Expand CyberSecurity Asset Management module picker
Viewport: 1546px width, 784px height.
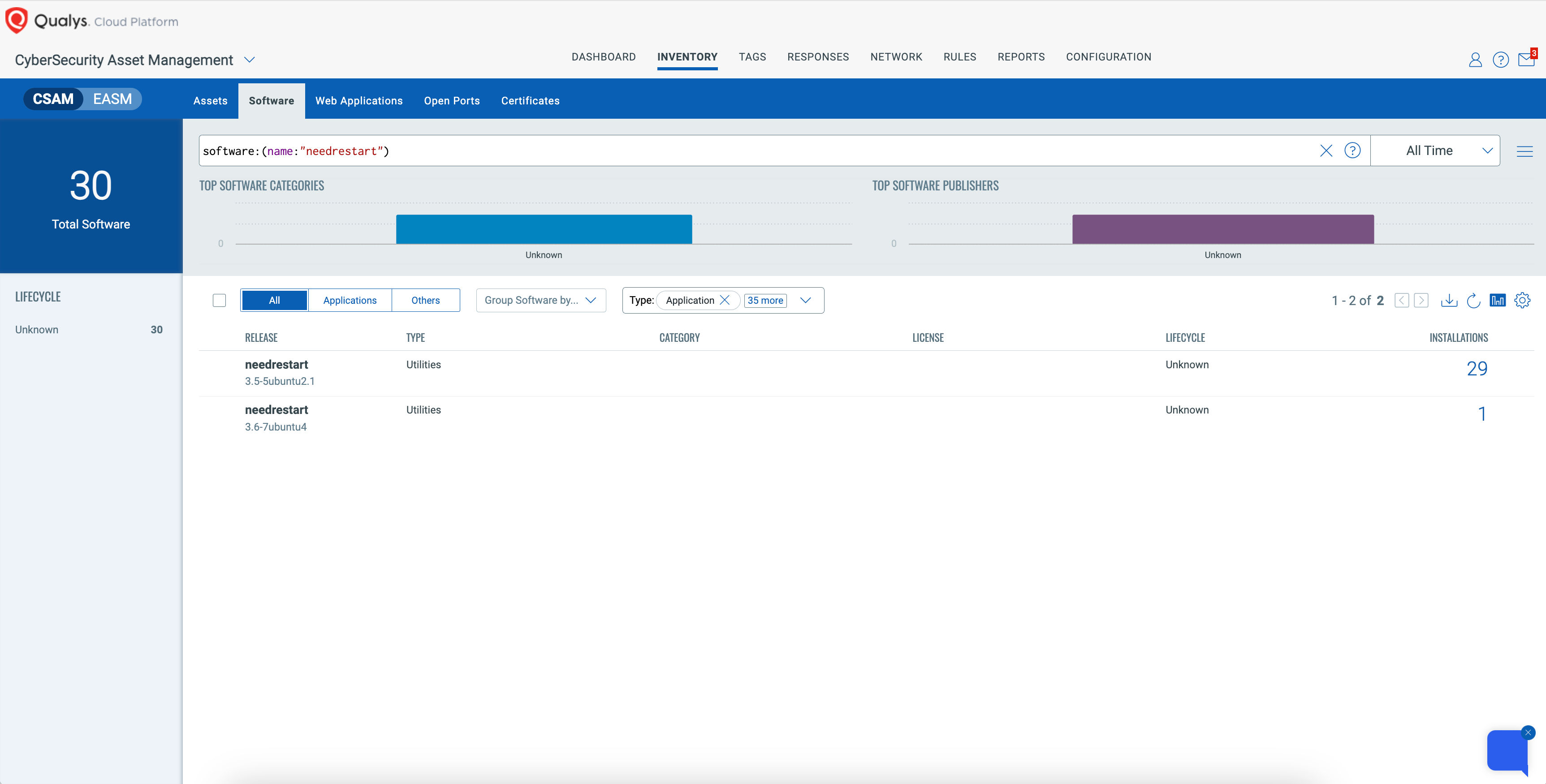pos(249,60)
